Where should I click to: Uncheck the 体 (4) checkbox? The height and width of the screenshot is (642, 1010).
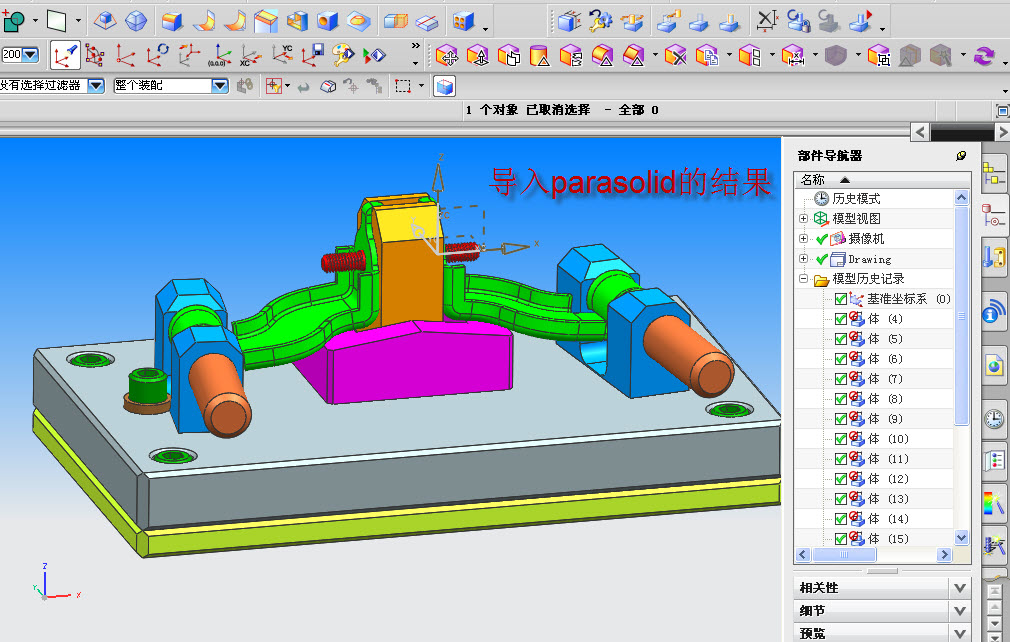841,319
